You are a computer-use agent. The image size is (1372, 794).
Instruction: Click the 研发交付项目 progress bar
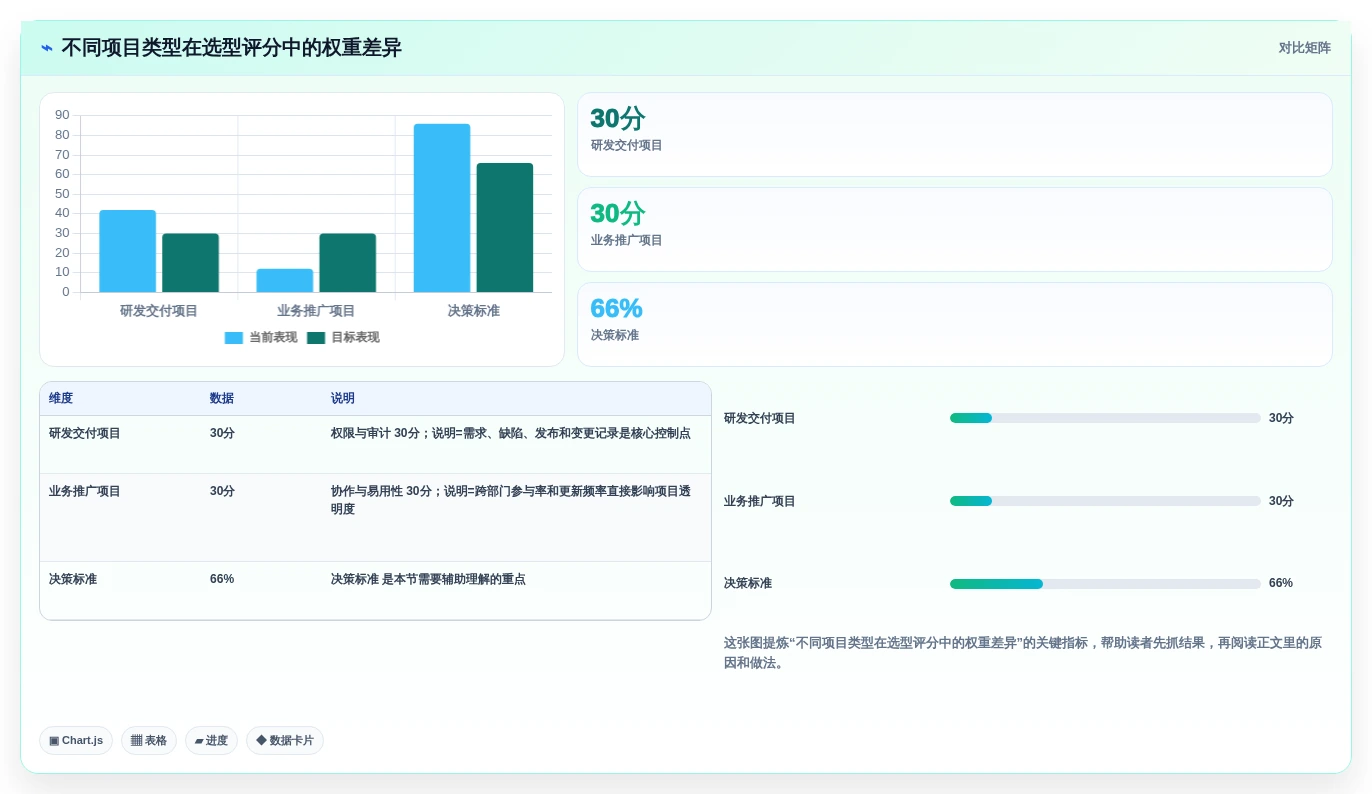(1105, 418)
